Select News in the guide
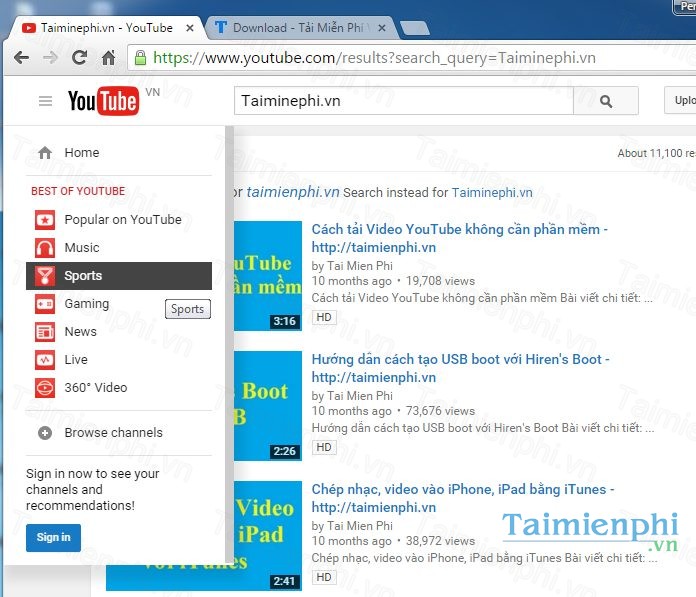696x597 pixels. click(119, 332)
